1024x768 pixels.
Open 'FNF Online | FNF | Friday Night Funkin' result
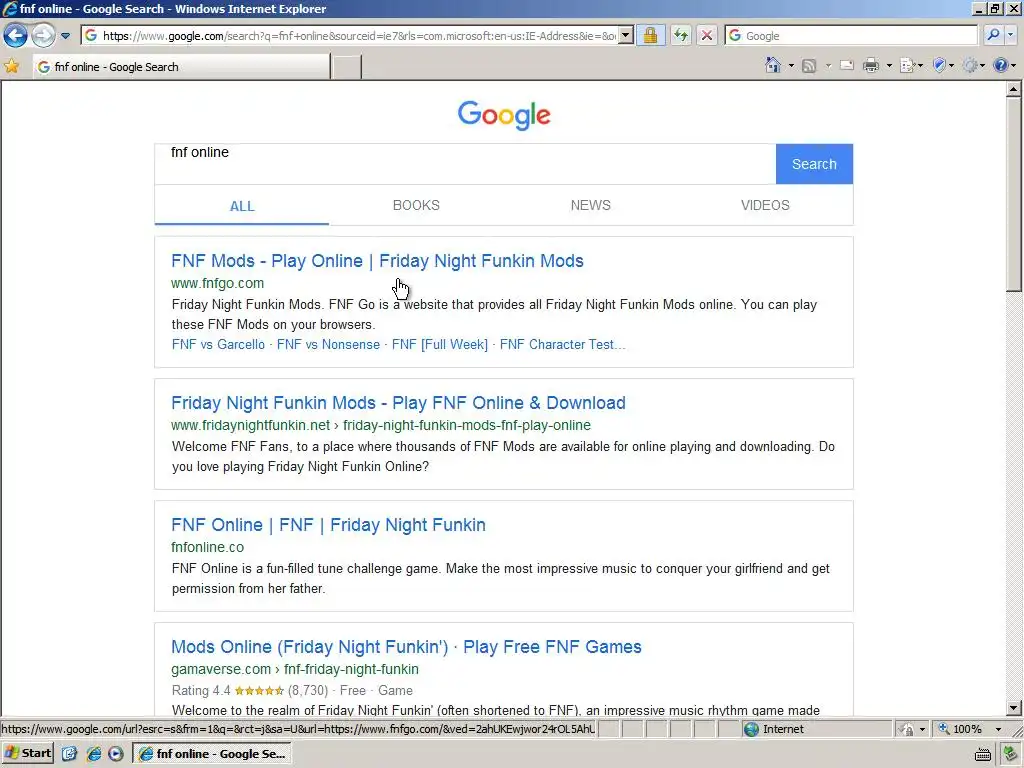[328, 525]
